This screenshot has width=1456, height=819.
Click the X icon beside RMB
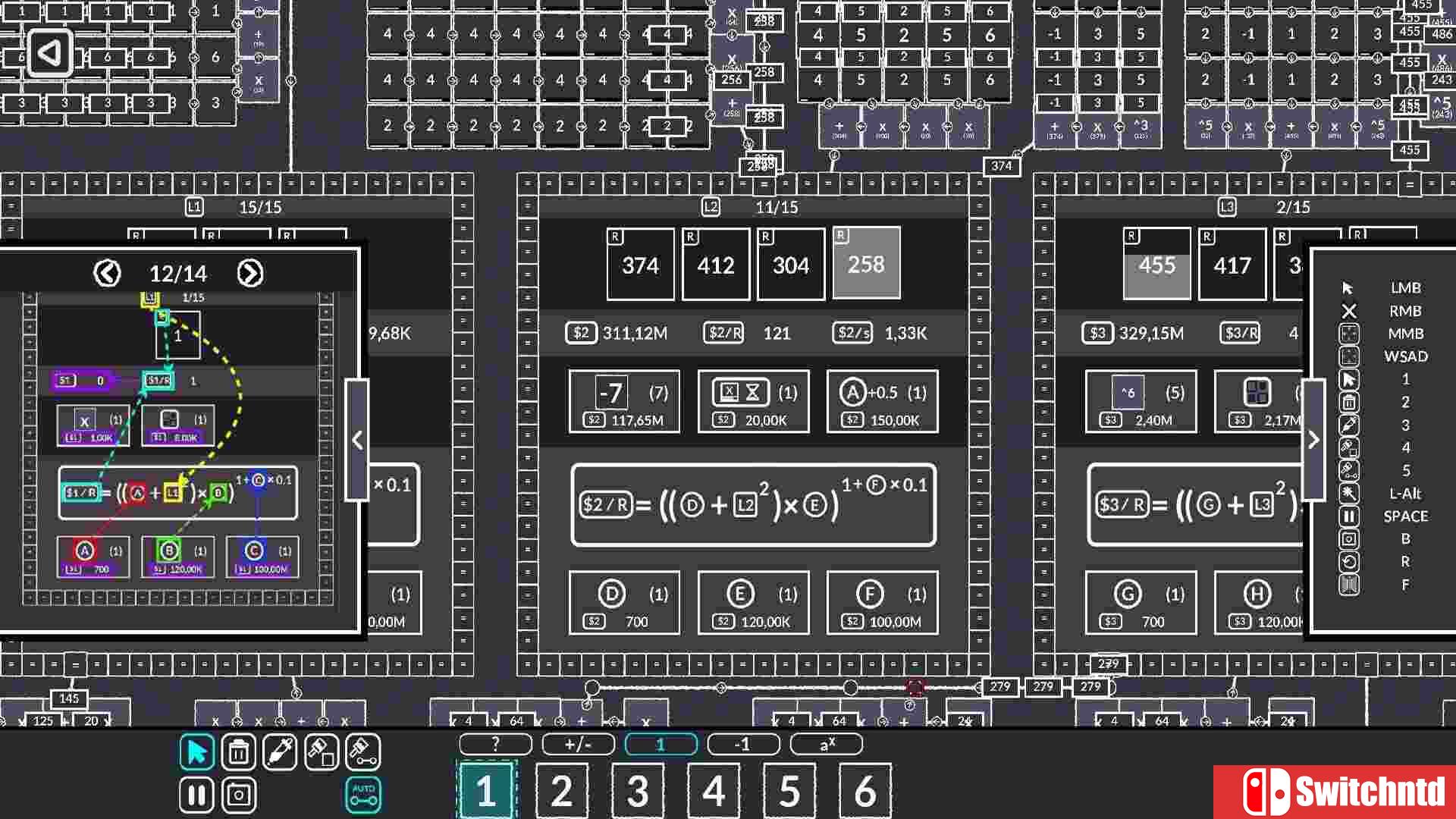click(x=1348, y=311)
